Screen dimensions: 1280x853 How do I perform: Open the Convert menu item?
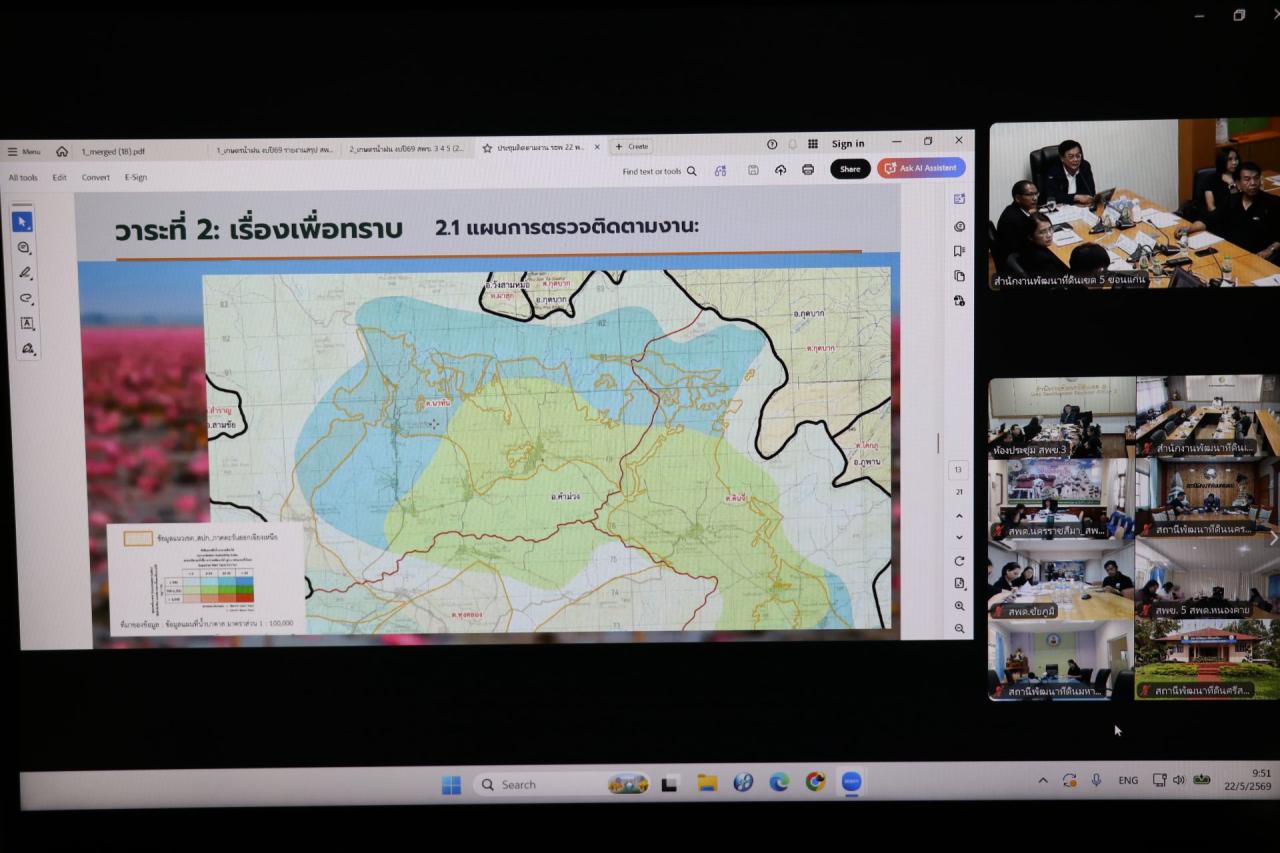pyautogui.click(x=96, y=177)
